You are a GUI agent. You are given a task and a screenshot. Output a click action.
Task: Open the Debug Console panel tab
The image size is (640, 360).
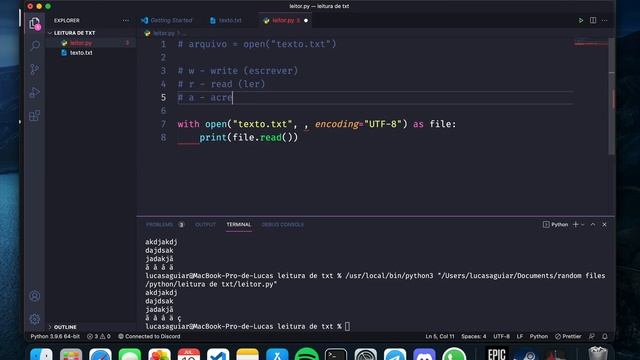click(x=282, y=224)
